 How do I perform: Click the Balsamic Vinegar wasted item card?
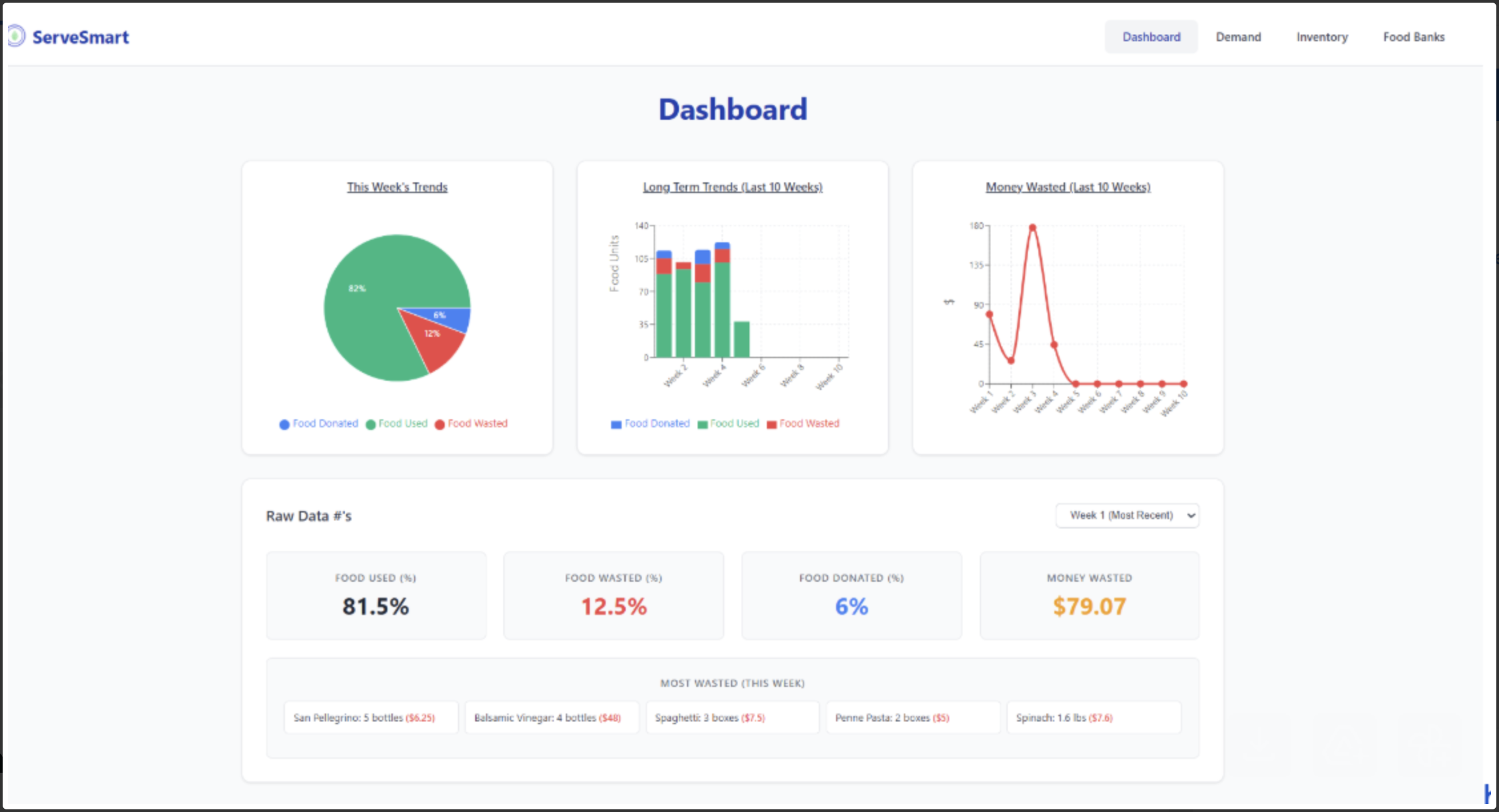551,717
